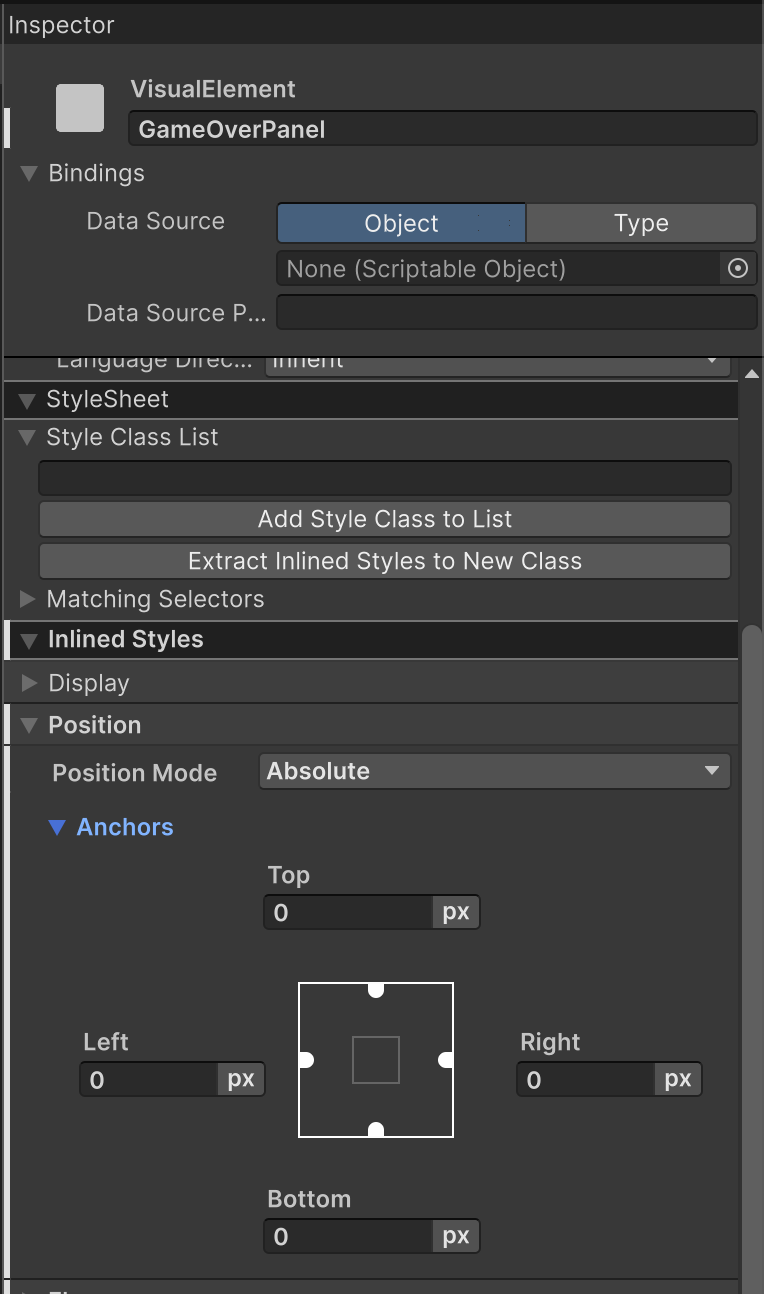Click the StyleSheet section header
Image resolution: width=764 pixels, height=1294 pixels.
(x=107, y=400)
